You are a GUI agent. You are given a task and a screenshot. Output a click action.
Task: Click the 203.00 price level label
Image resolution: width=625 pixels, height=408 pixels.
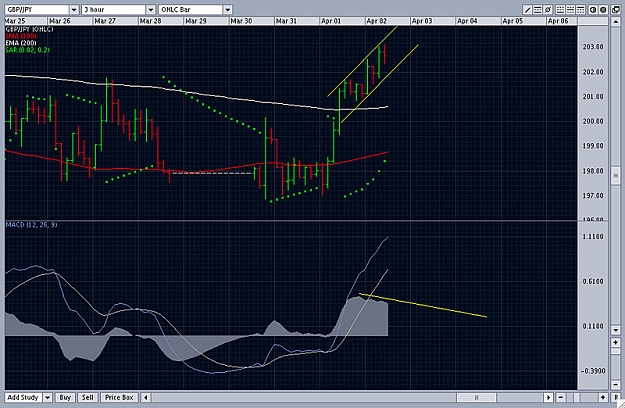(x=593, y=47)
